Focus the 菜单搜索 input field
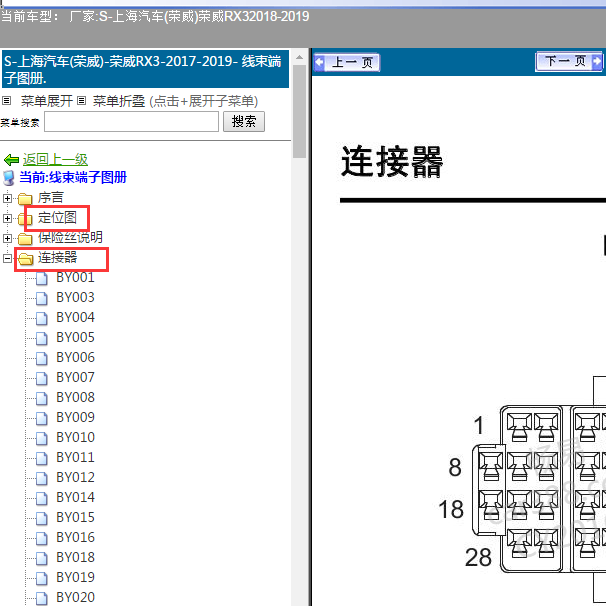This screenshot has width=606, height=606. pos(131,122)
